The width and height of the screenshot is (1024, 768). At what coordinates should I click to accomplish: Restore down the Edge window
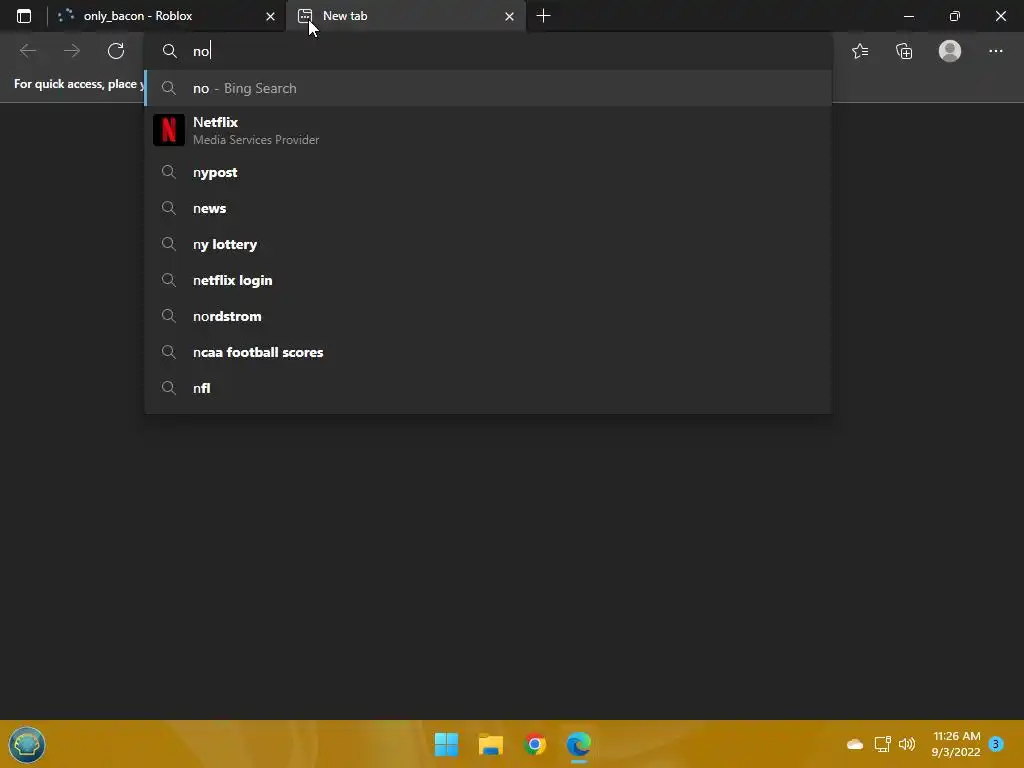coord(955,16)
